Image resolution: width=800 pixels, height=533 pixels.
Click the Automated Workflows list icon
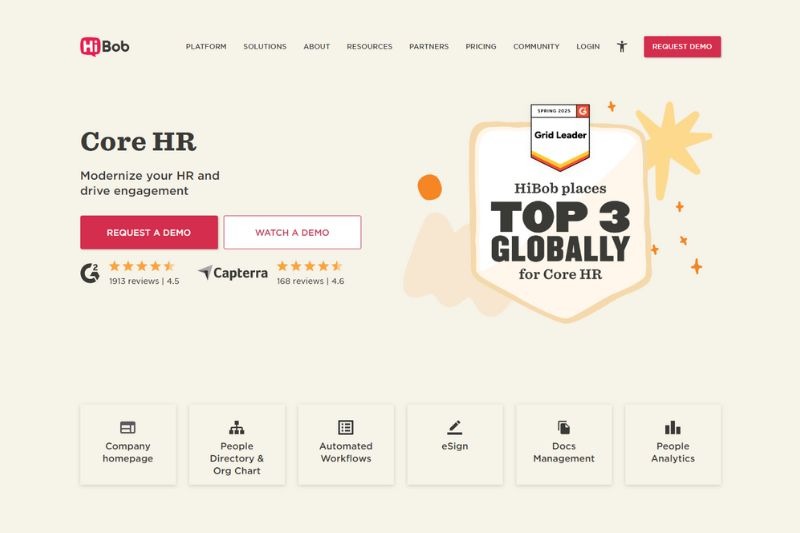(346, 427)
